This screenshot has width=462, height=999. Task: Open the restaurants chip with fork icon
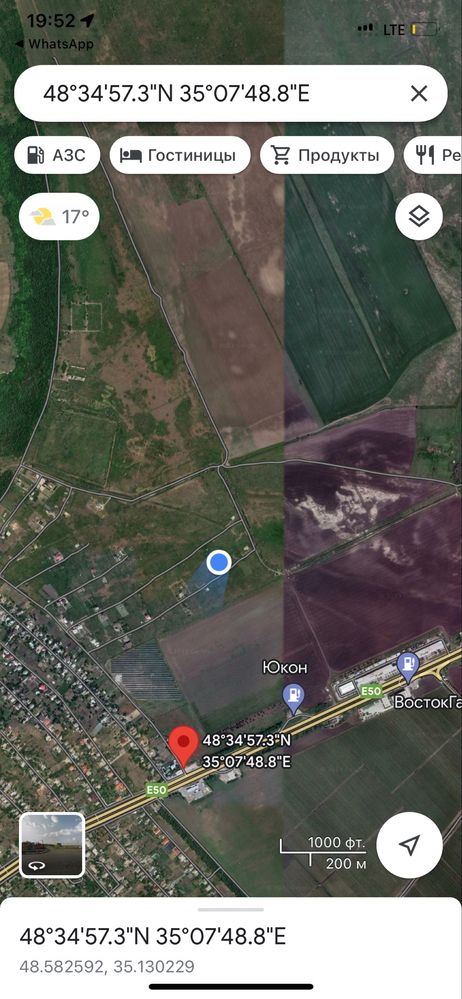(x=433, y=155)
